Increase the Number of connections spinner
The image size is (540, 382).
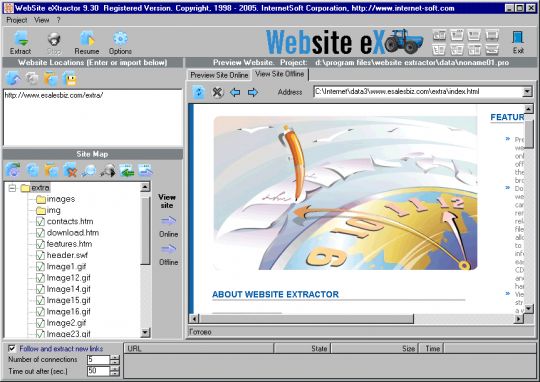point(115,357)
